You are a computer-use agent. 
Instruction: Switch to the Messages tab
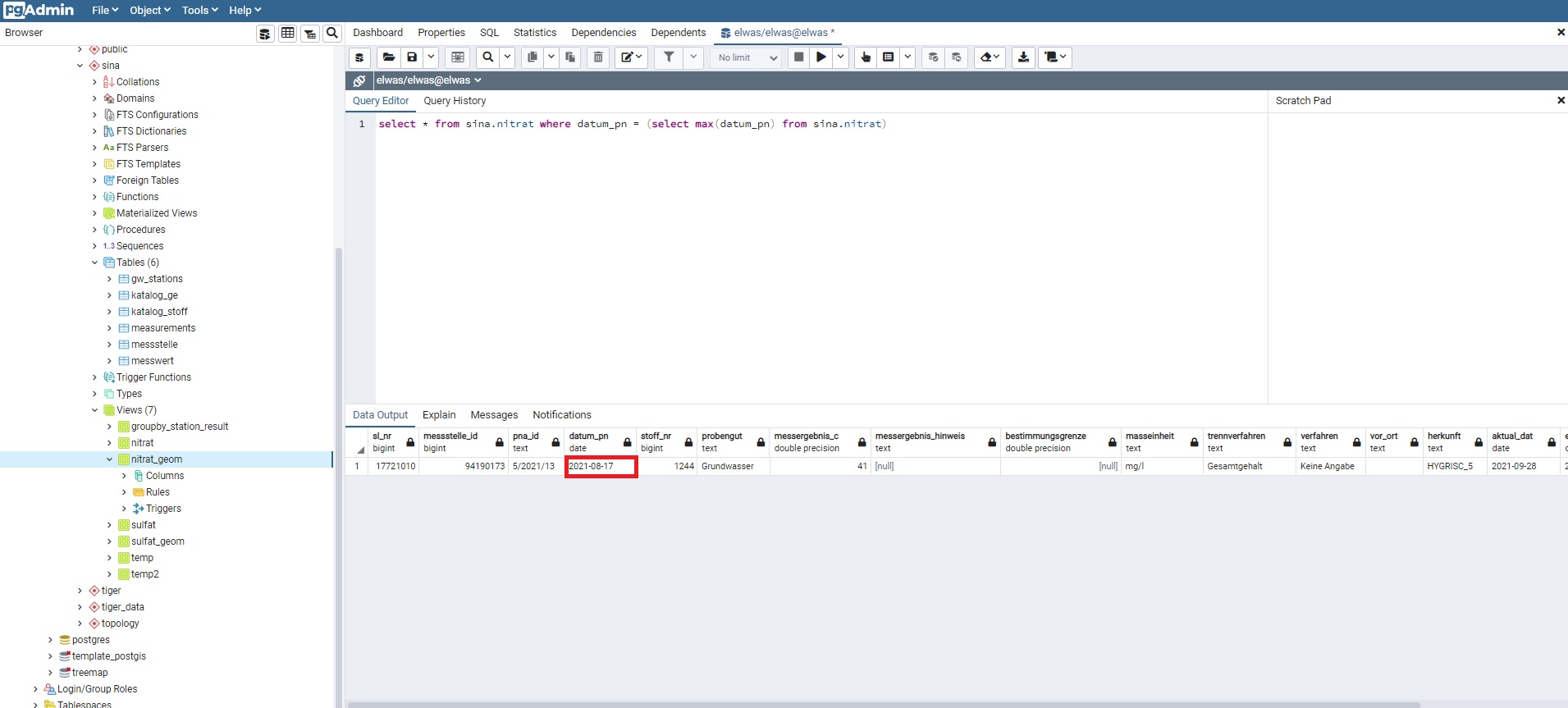(x=494, y=415)
